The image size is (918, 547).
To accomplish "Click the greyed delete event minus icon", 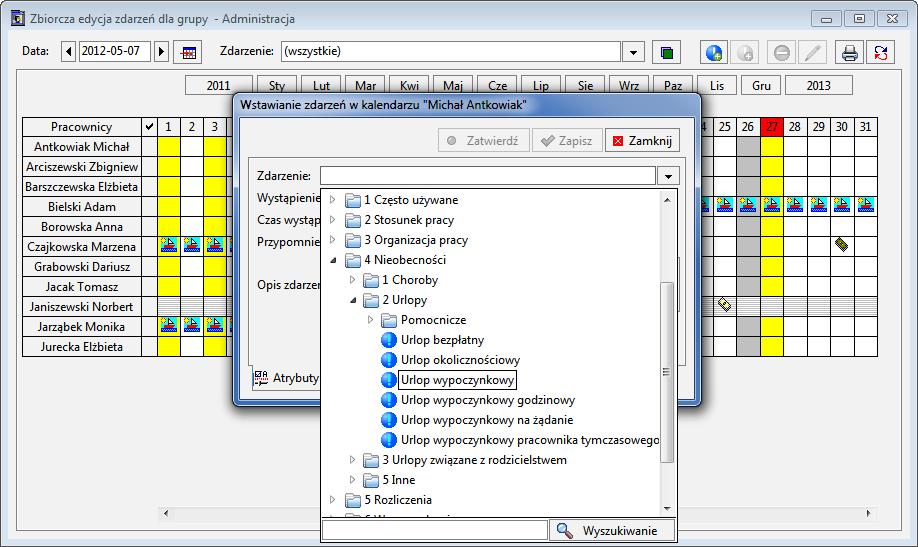I will [782, 52].
